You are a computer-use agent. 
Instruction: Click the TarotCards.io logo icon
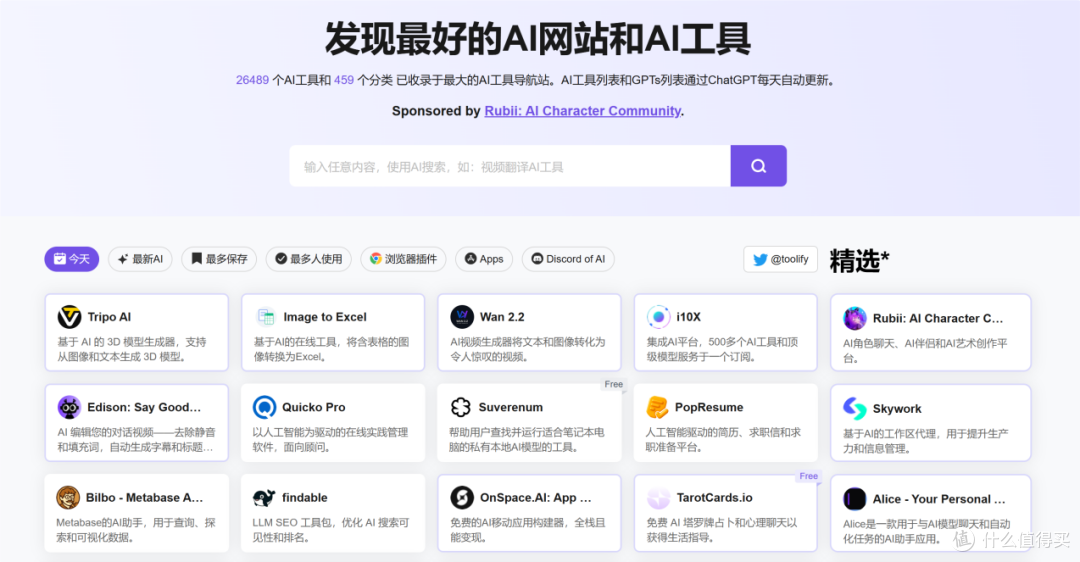[658, 497]
